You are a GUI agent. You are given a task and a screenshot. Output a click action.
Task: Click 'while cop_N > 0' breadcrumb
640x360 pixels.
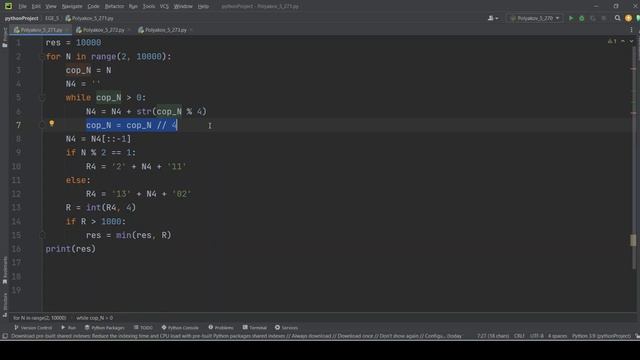pyautogui.click(x=94, y=318)
